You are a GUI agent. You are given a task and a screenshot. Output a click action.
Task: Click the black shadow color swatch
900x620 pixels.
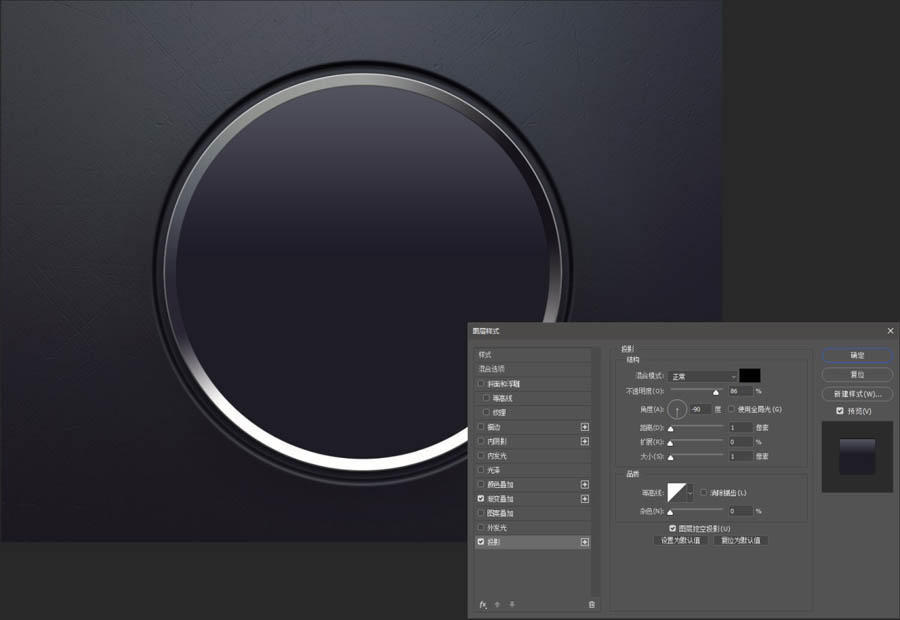click(750, 376)
